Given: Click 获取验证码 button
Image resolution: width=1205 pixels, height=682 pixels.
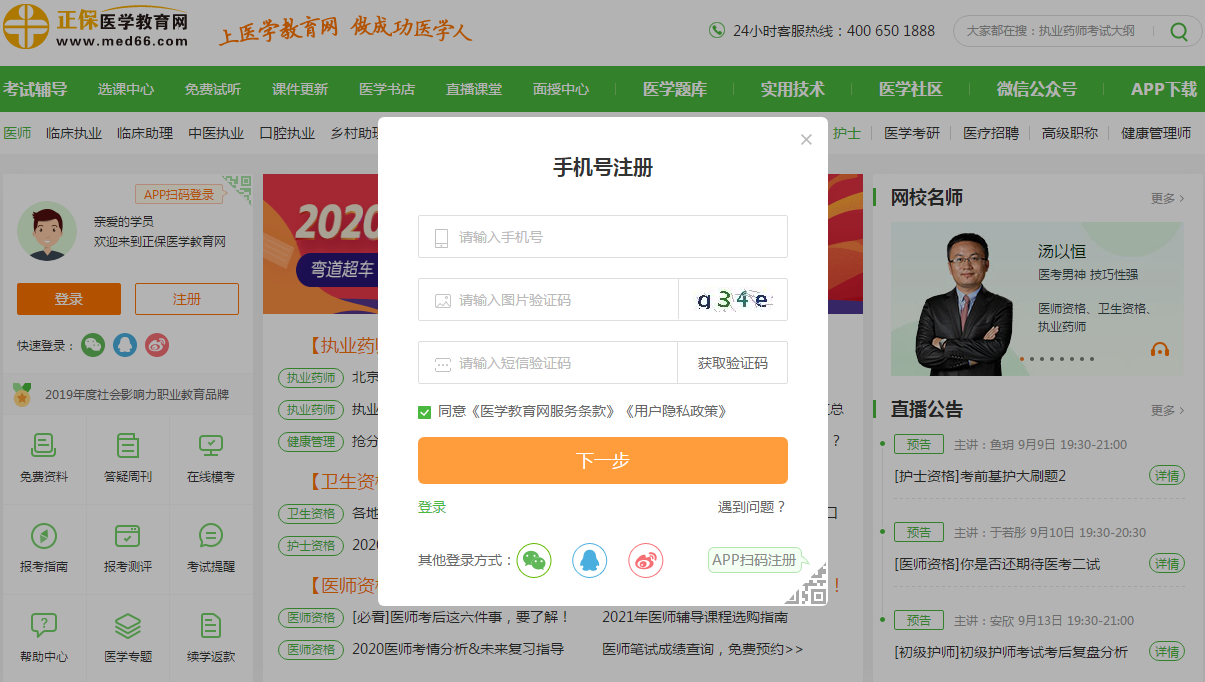Looking at the screenshot, I should (732, 363).
